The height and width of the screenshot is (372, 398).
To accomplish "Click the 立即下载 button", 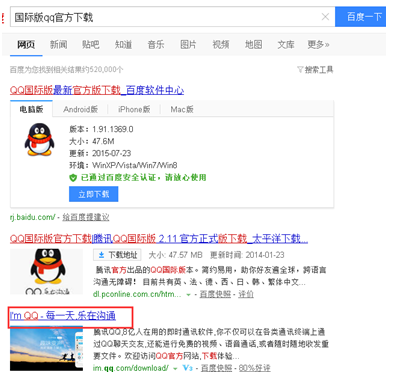I will [94, 194].
